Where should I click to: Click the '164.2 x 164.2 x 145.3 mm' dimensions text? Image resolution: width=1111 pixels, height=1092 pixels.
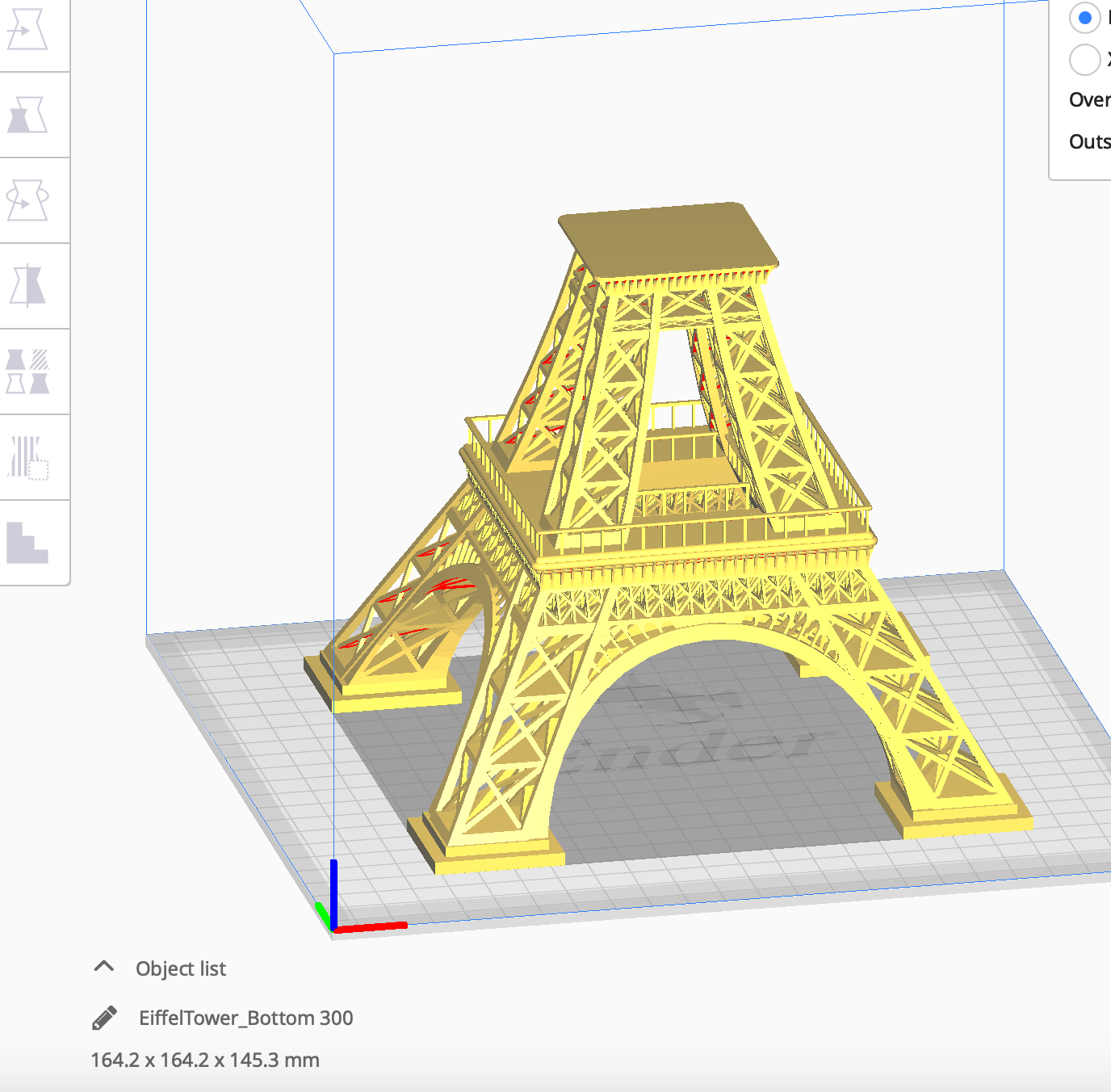point(205,1060)
